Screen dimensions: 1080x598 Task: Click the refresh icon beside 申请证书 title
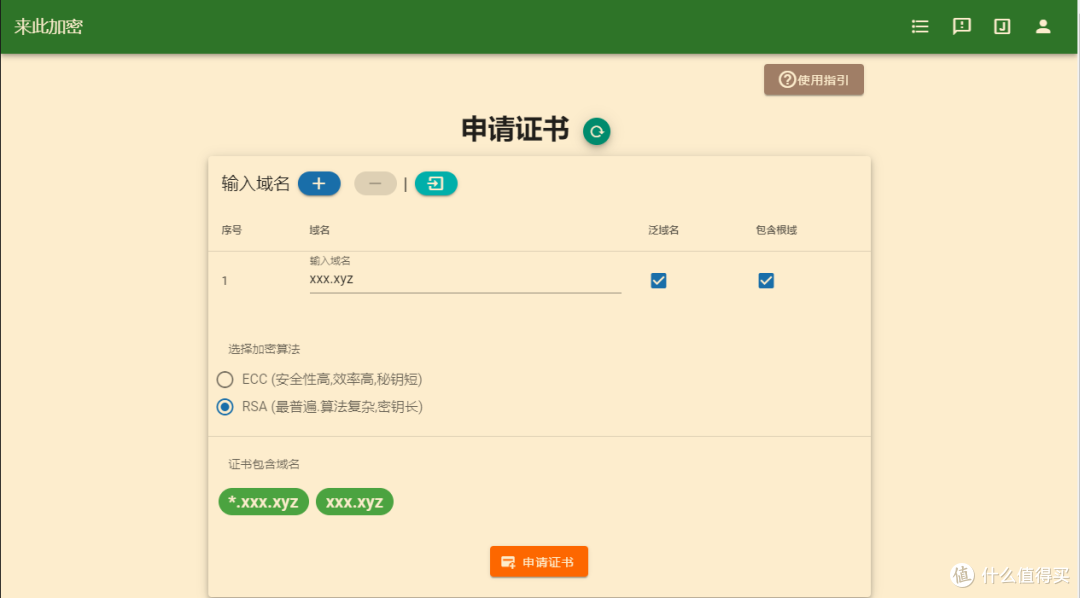(x=597, y=131)
